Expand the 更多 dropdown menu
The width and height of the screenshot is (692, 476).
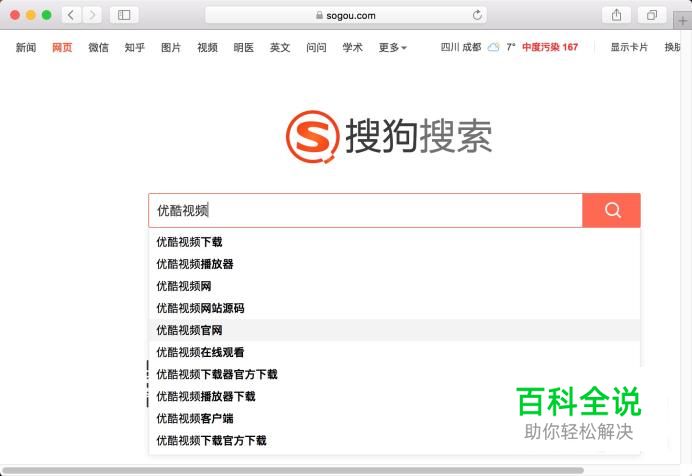[x=392, y=47]
